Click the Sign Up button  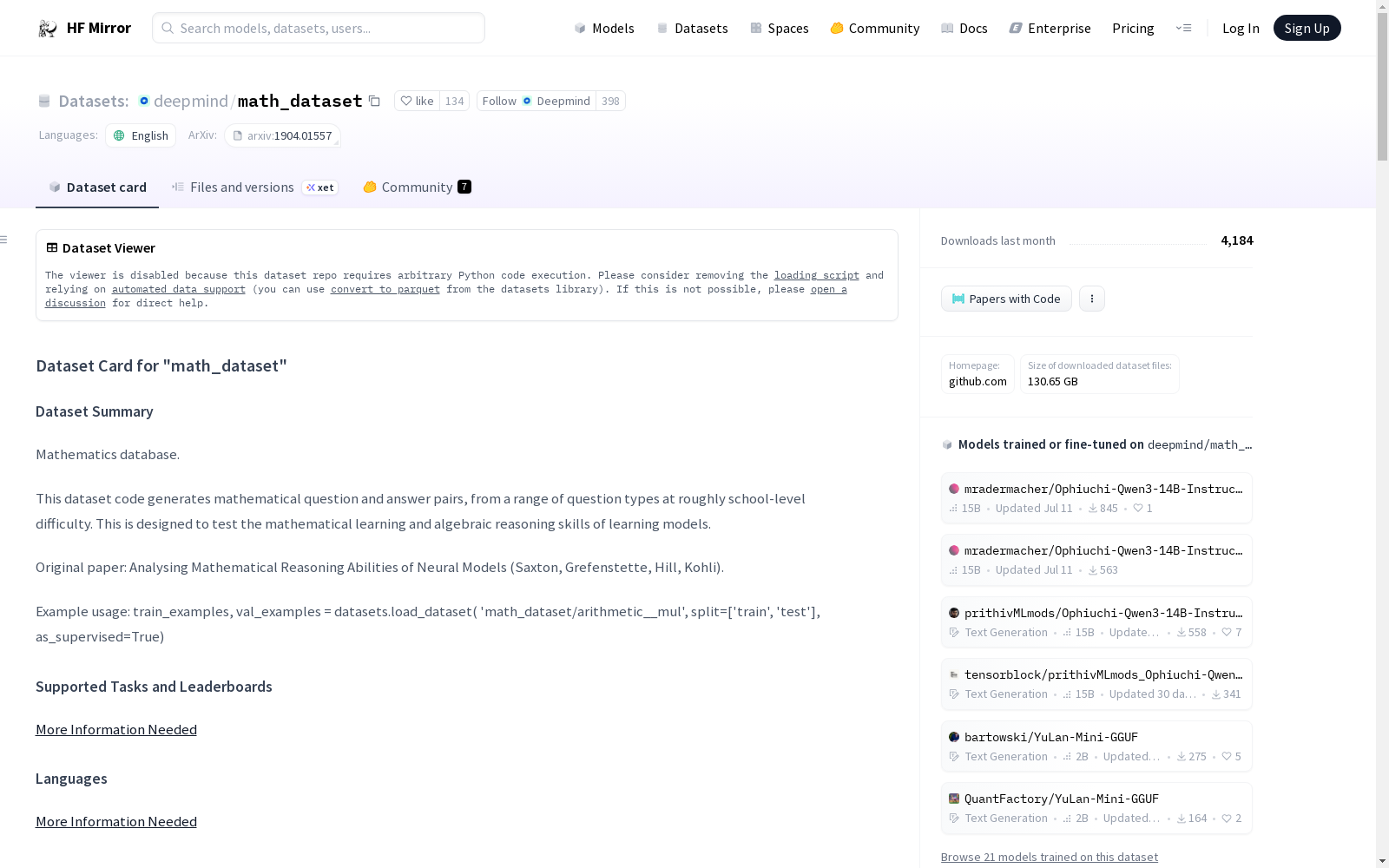pyautogui.click(x=1307, y=28)
